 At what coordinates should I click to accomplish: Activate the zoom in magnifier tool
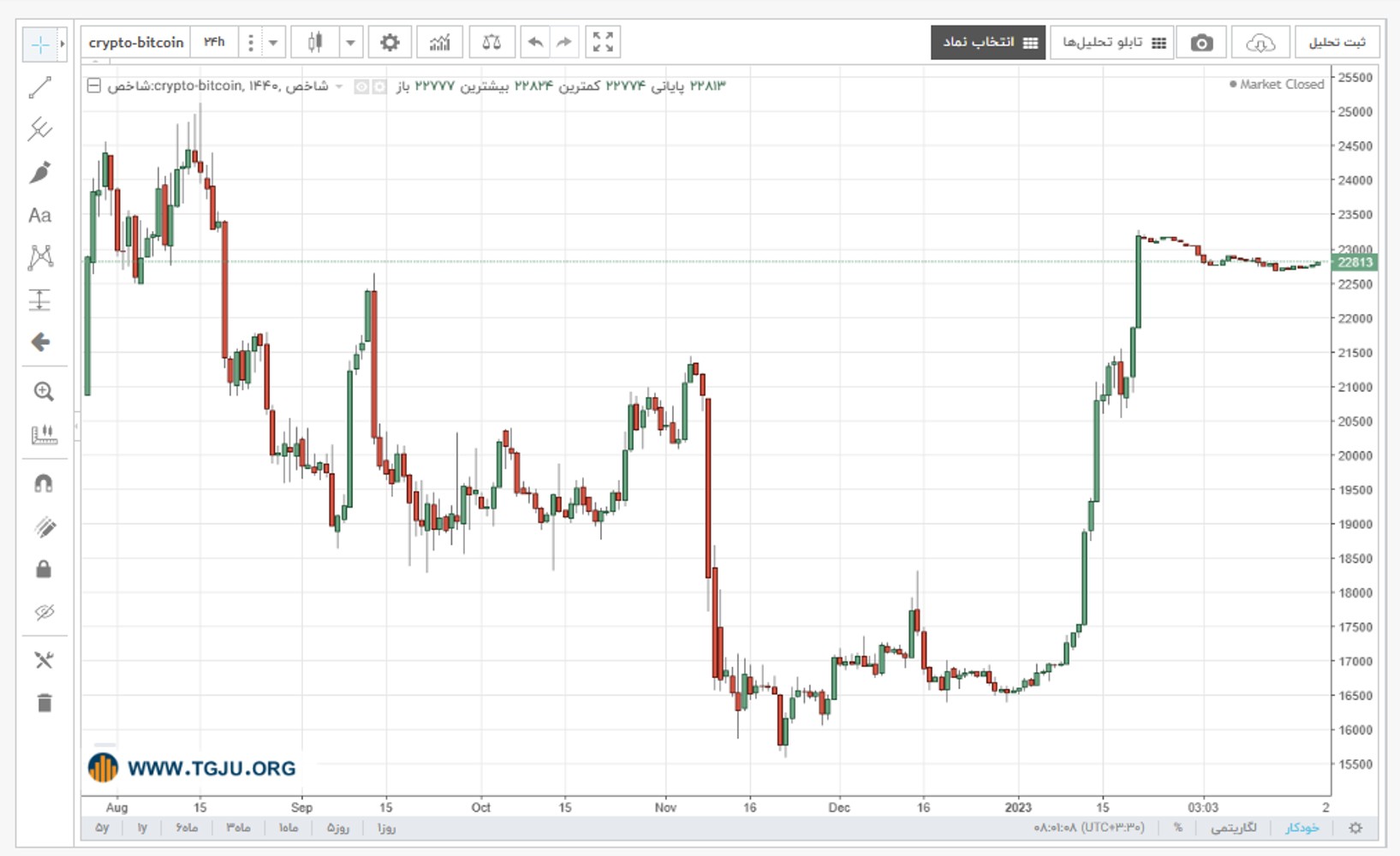(44, 392)
